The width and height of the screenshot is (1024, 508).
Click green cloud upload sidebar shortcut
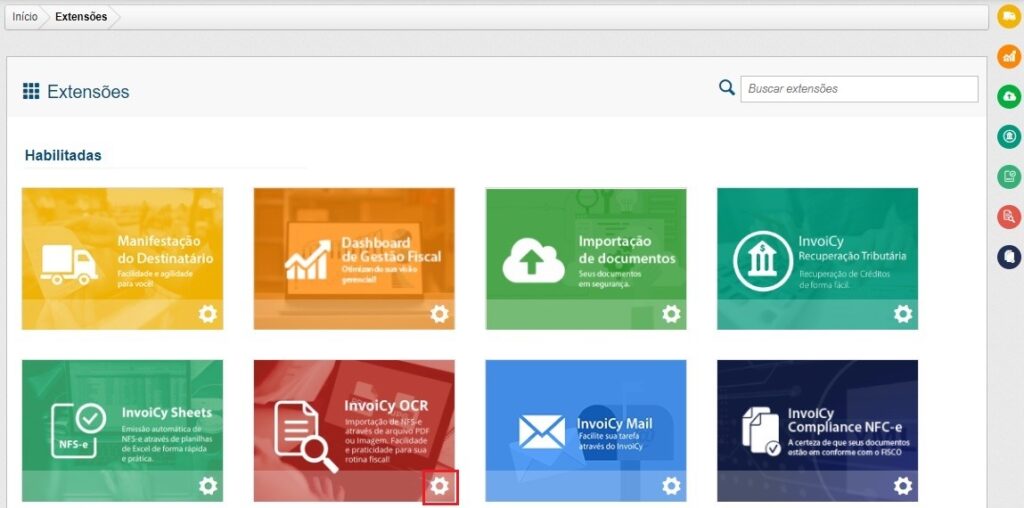pos(1009,97)
